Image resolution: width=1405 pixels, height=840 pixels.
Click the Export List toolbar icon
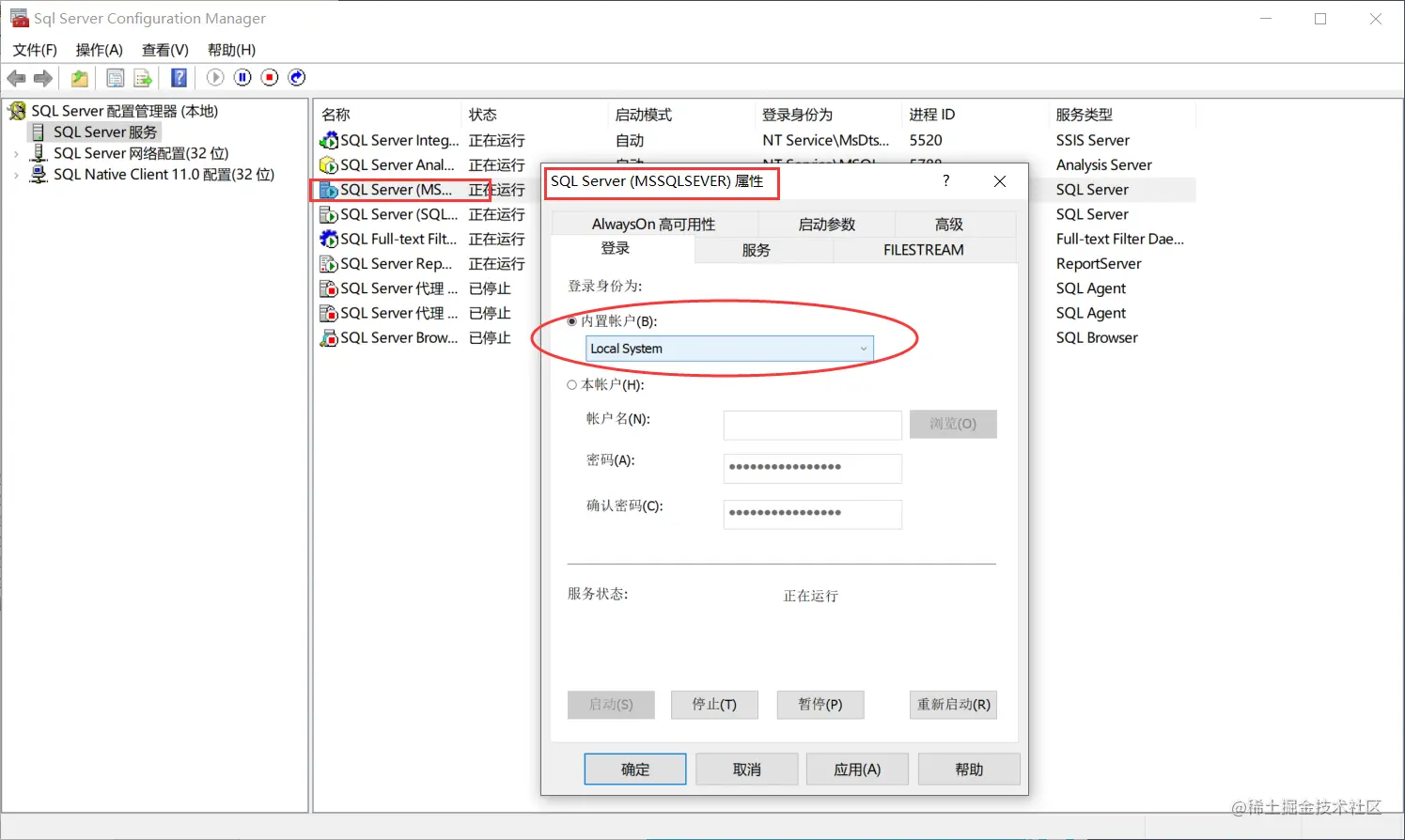[143, 78]
